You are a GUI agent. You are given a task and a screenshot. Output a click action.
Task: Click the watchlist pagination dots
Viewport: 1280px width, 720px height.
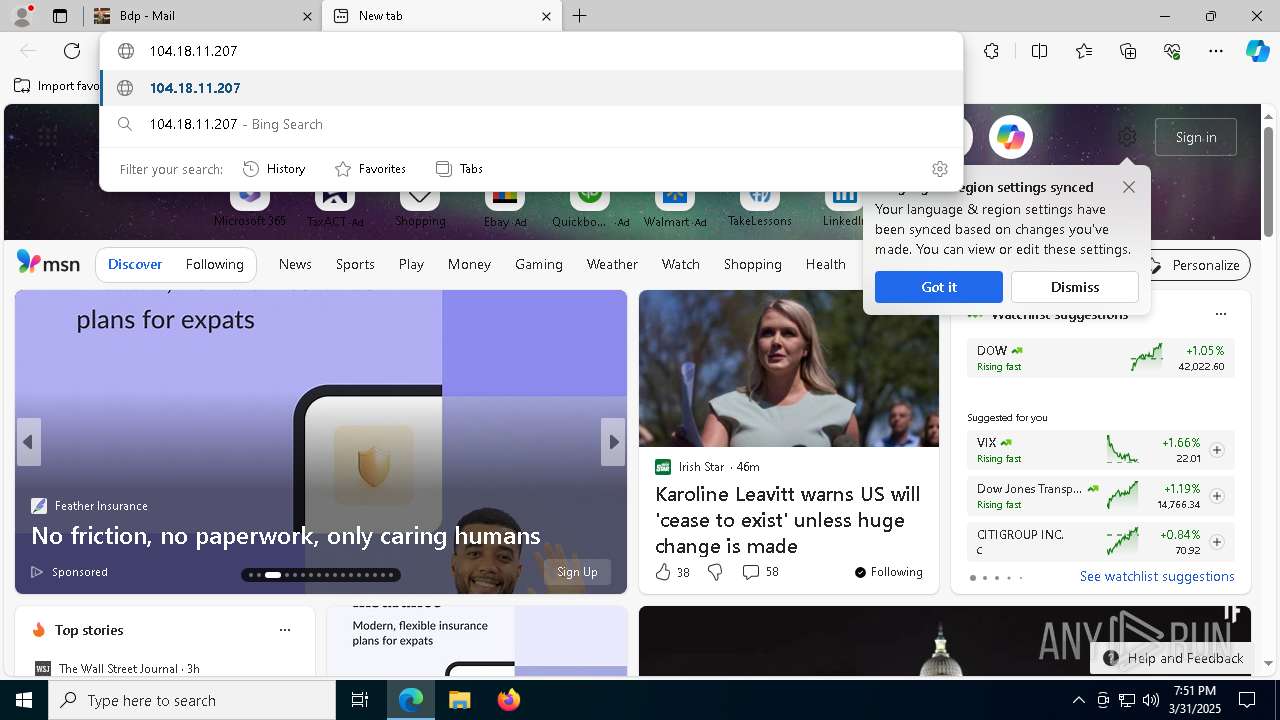click(x=996, y=578)
